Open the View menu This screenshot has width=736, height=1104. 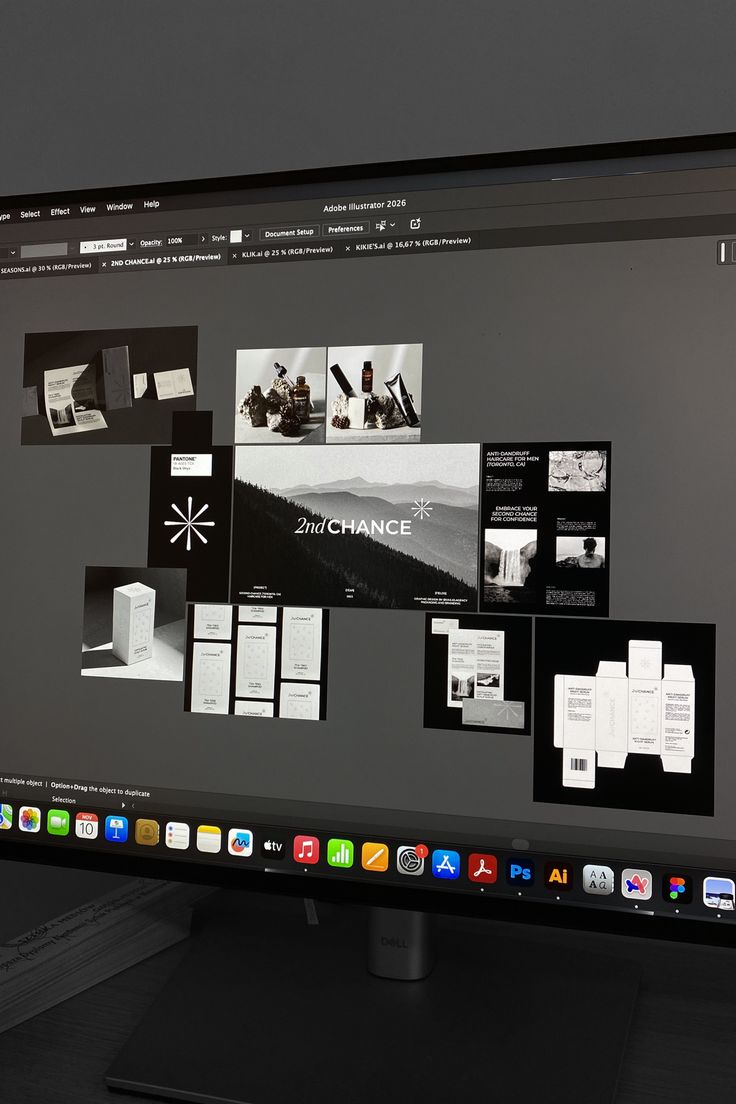pos(87,209)
